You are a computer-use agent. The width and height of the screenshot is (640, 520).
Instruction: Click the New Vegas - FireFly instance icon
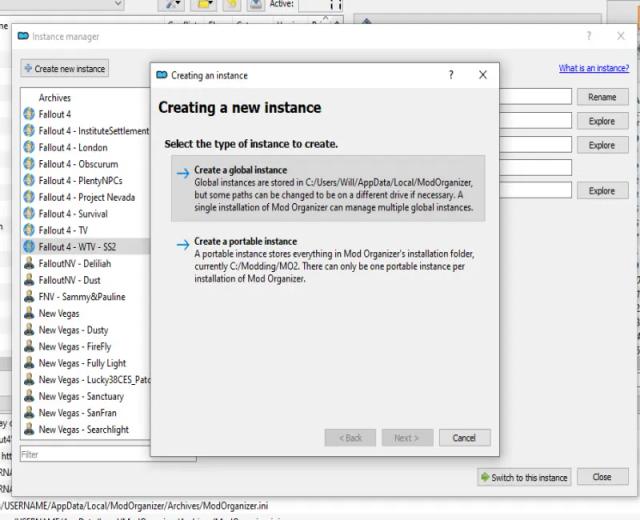pos(29,347)
